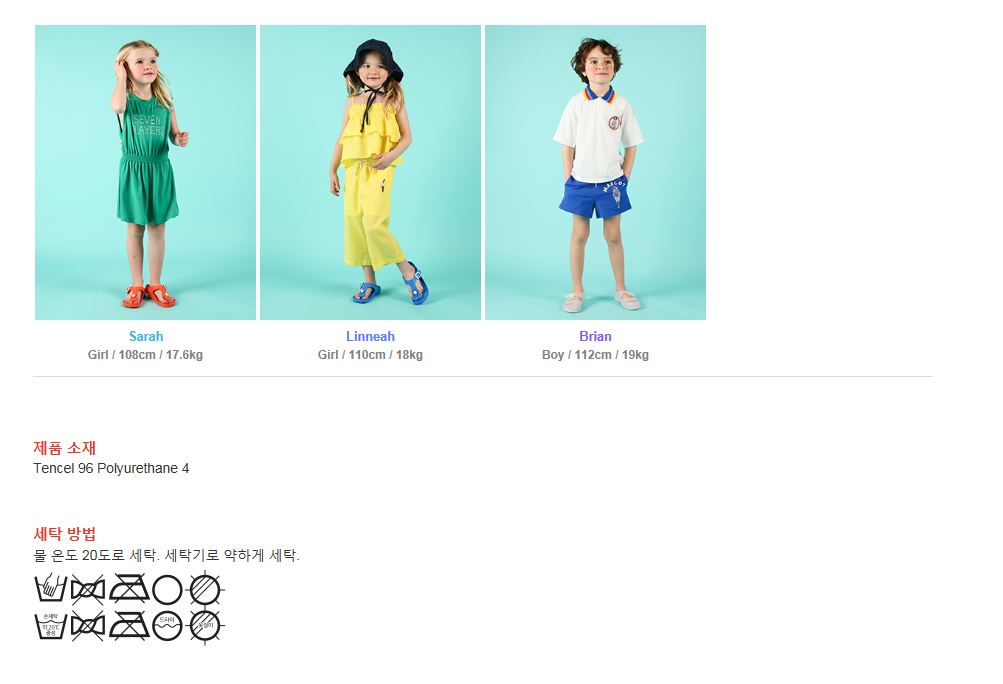Click Sarah's size info Girl / 108cm / 17.6kg
Image resolution: width=1003 pixels, height=684 pixels.
tap(145, 355)
